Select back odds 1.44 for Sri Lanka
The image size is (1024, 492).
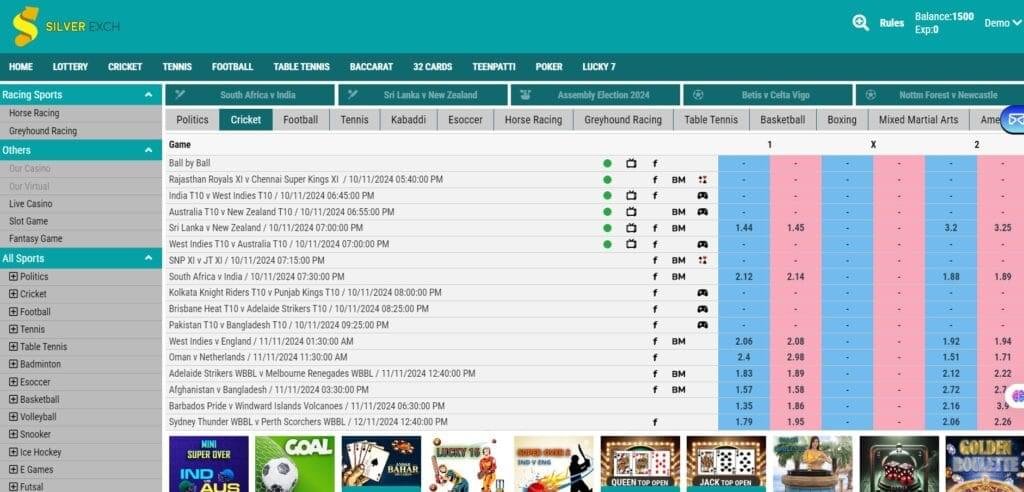[744, 228]
